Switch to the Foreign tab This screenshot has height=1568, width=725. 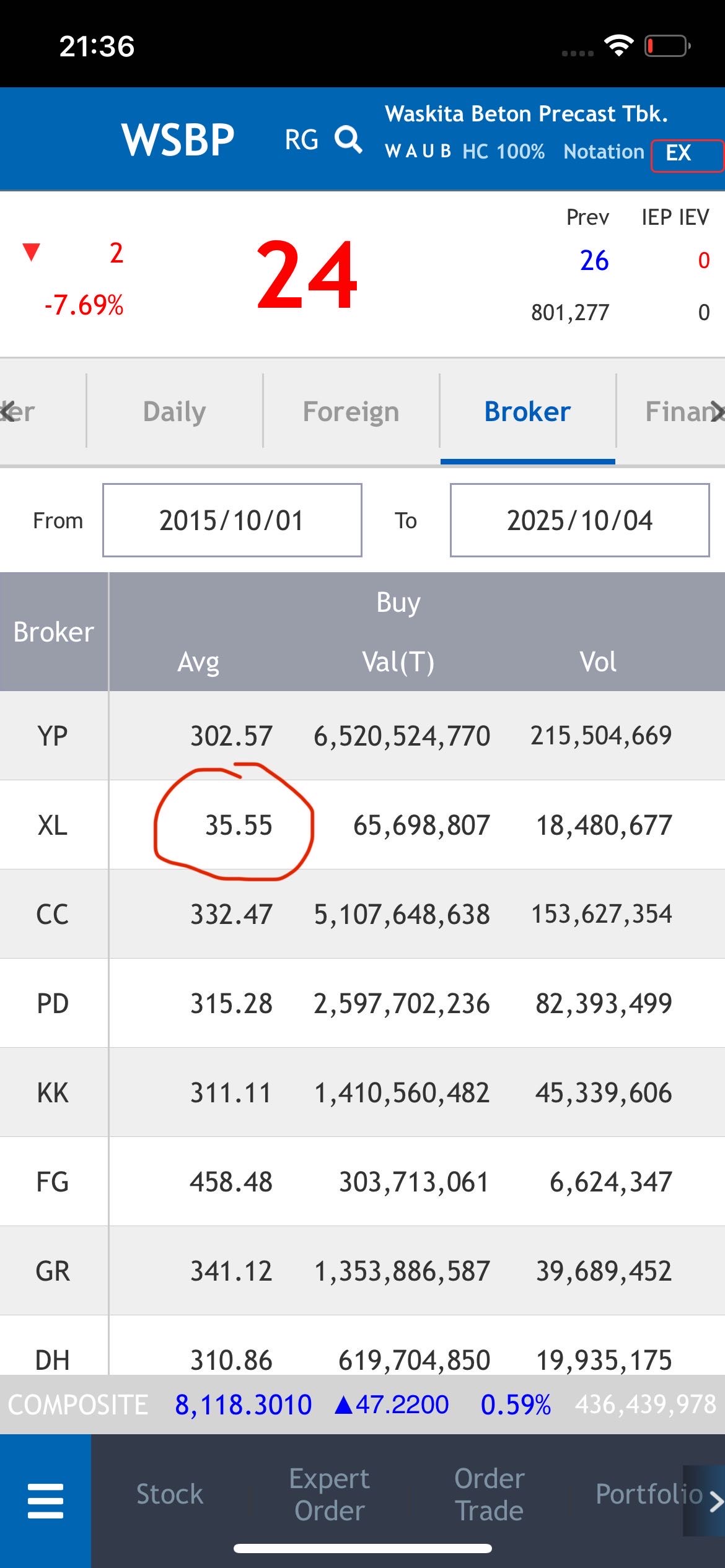351,412
